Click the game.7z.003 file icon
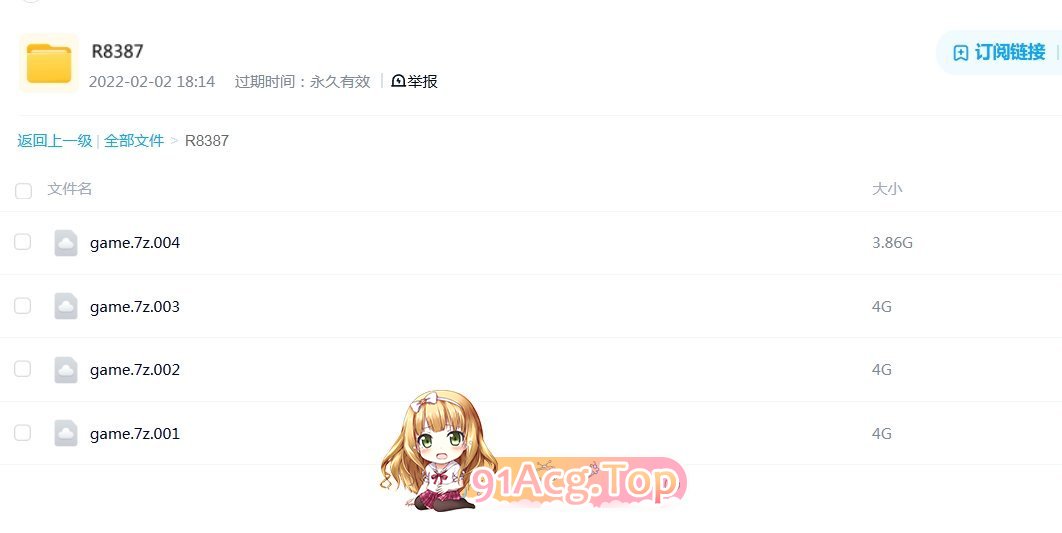The height and width of the screenshot is (533, 1062). [66, 306]
